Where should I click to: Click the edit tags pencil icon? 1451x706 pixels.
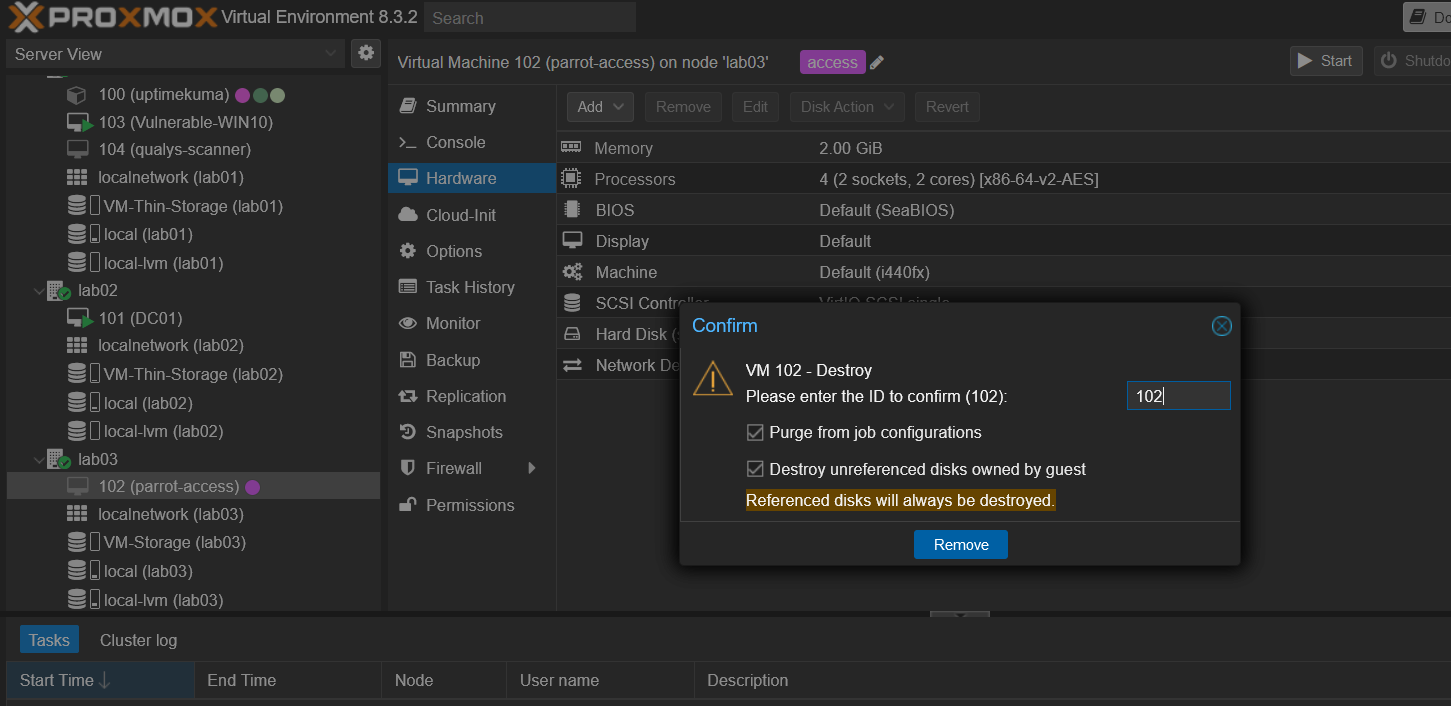click(x=877, y=62)
